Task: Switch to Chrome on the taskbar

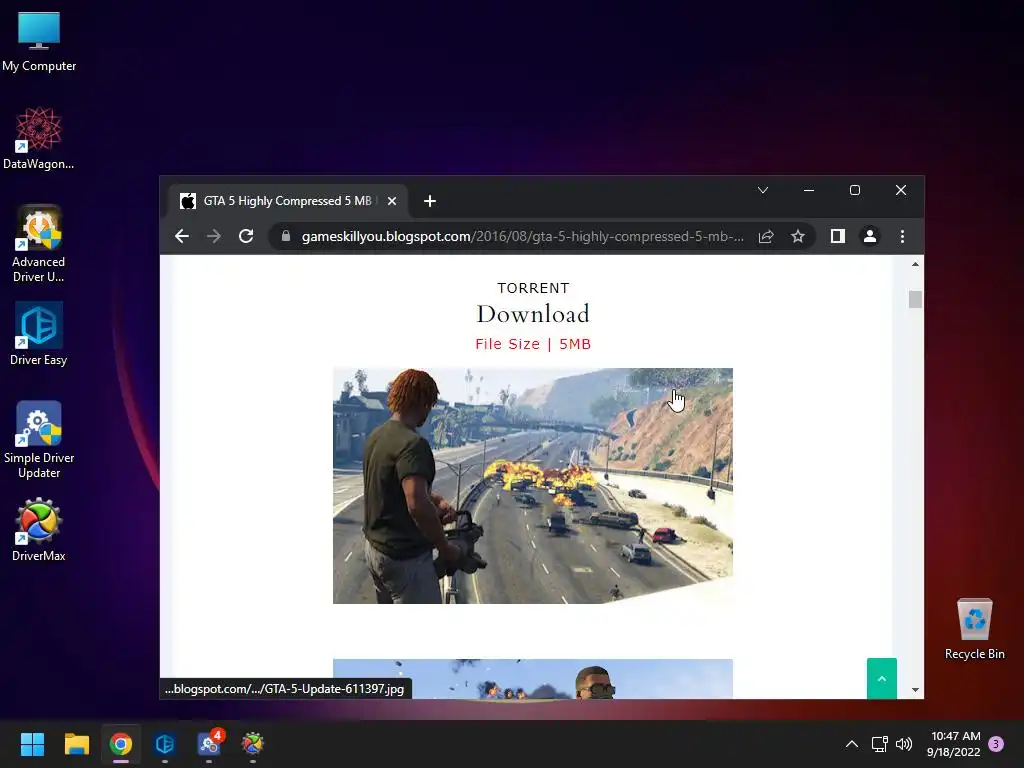Action: (x=121, y=744)
